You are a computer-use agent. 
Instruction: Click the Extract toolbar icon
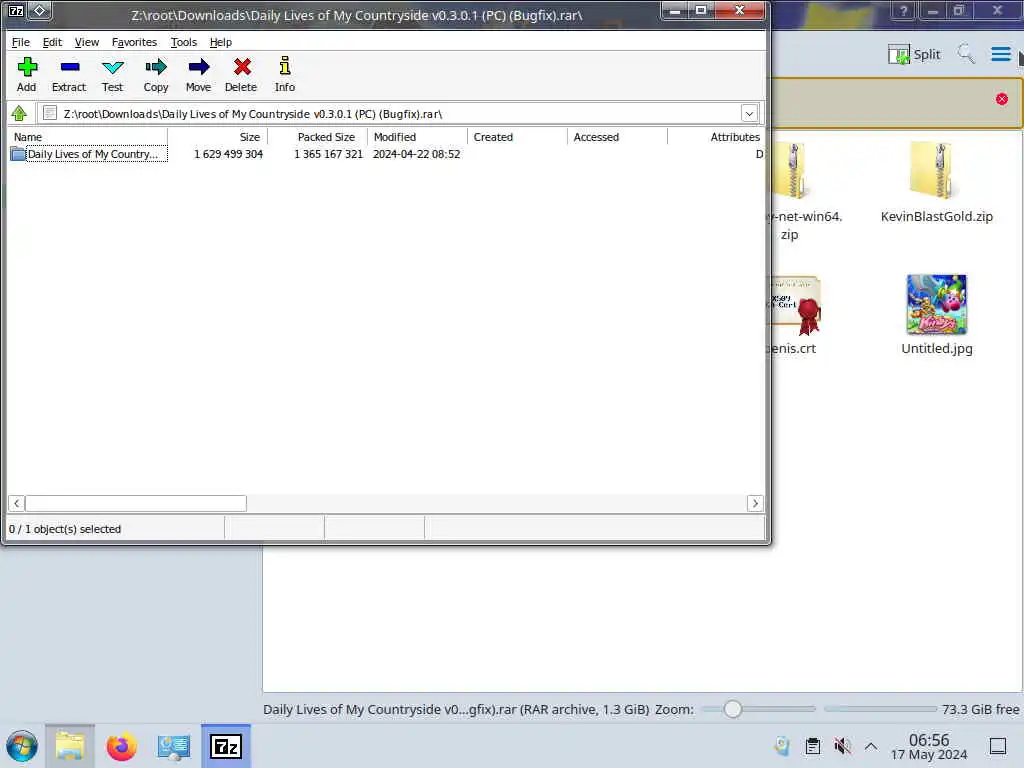[69, 75]
